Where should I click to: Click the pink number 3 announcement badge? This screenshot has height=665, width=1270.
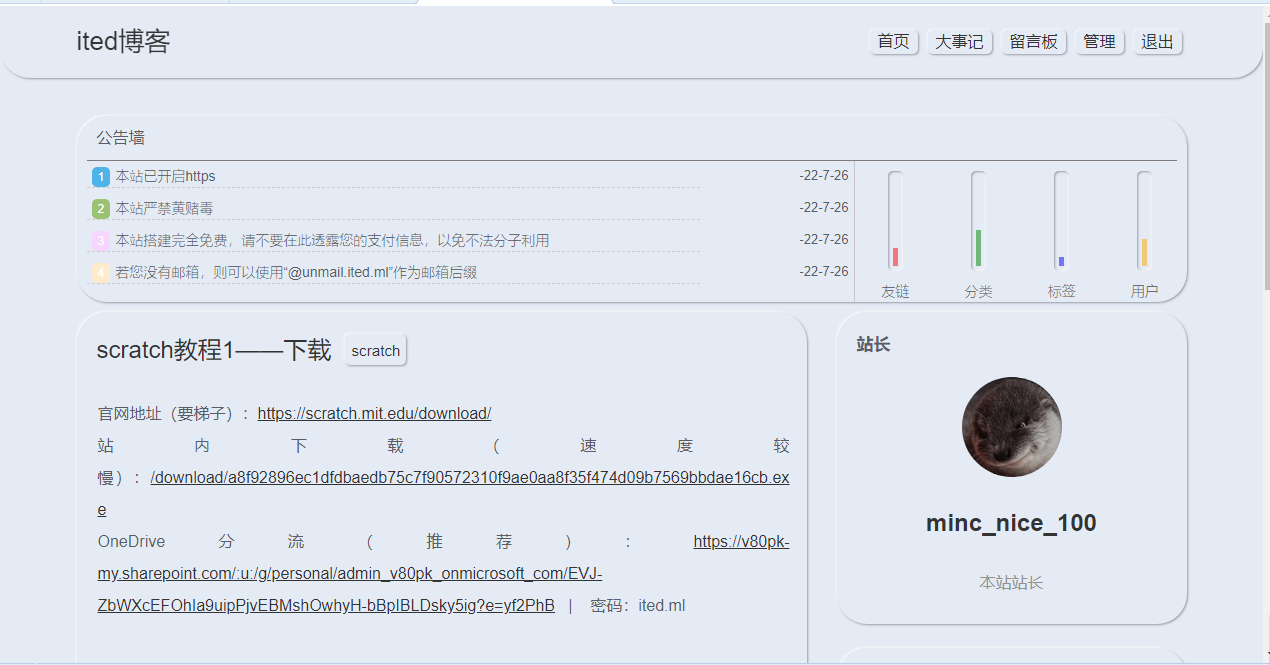(100, 241)
